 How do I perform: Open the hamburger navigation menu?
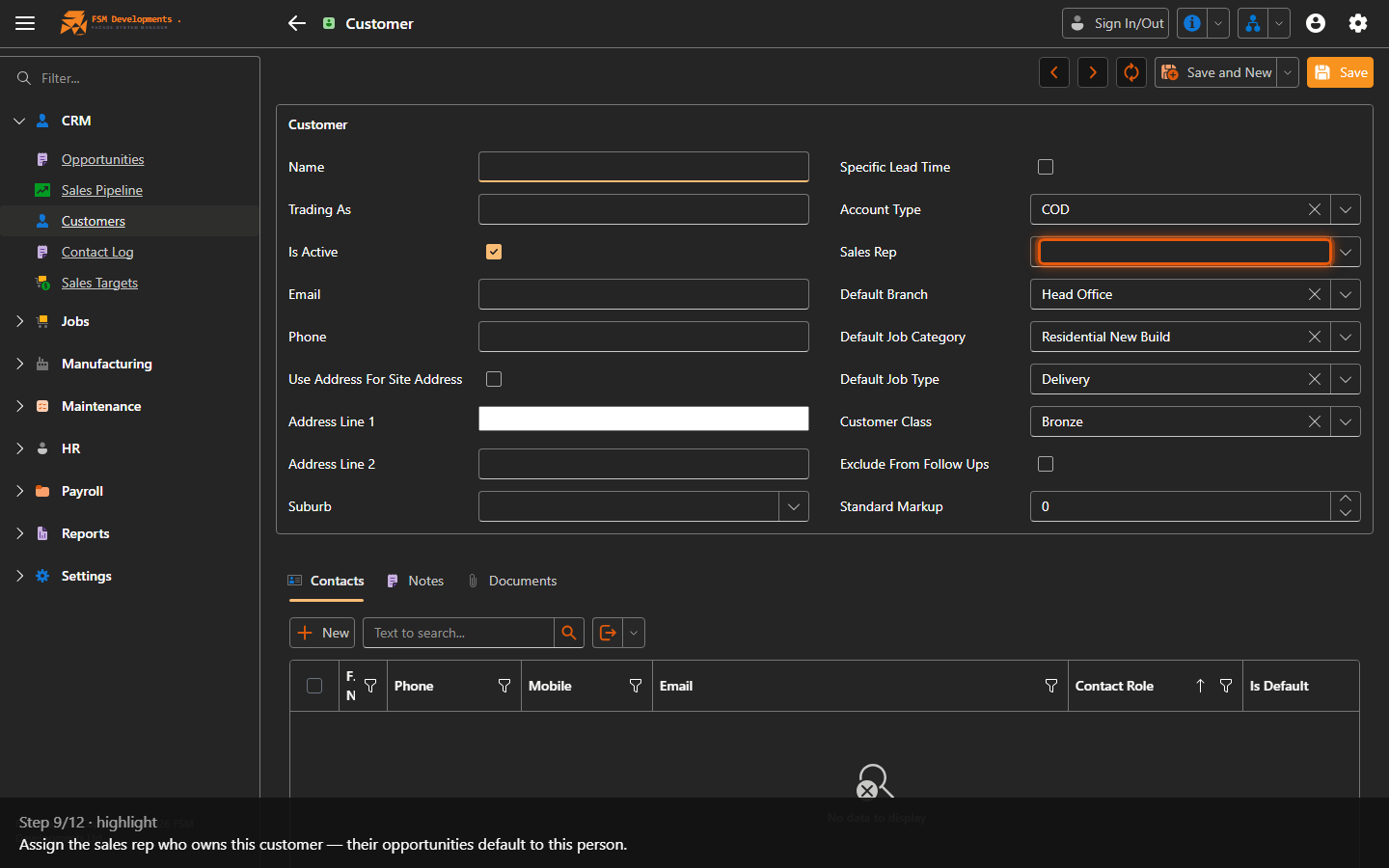[x=25, y=23]
